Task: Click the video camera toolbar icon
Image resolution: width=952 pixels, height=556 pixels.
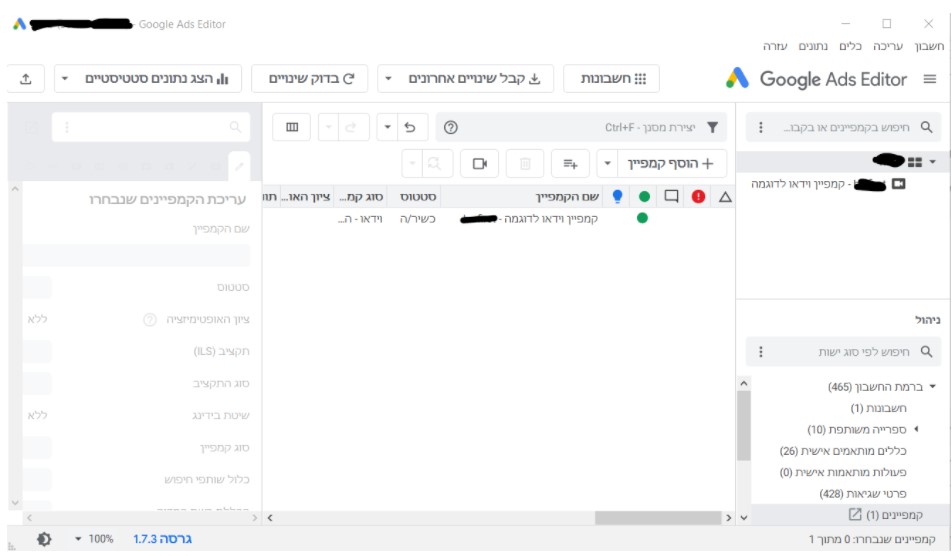Action: [x=480, y=163]
